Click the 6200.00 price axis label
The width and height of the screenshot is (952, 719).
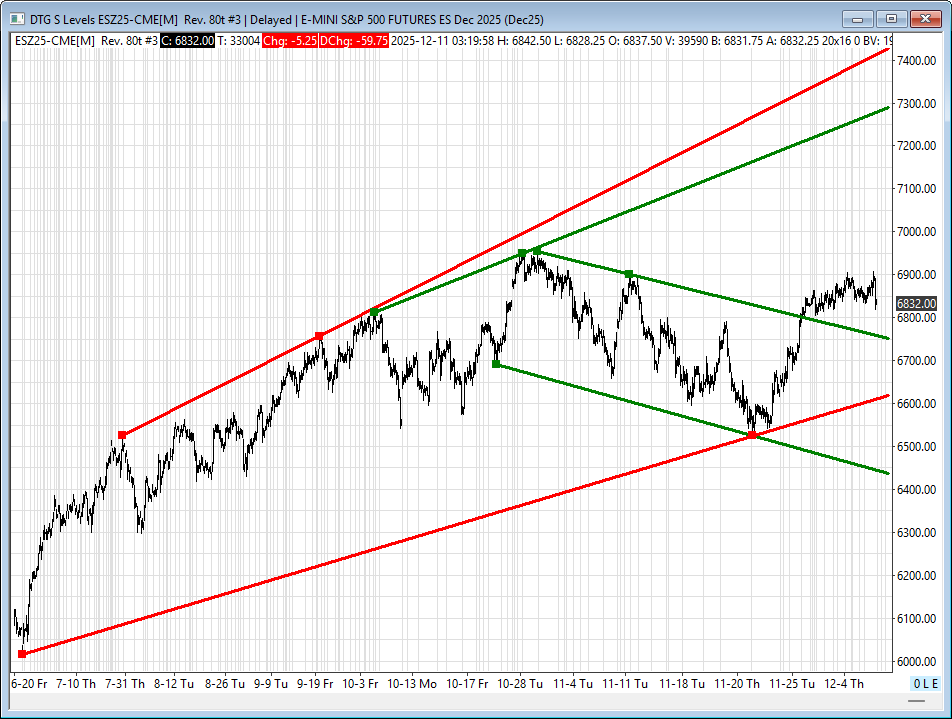click(x=916, y=576)
